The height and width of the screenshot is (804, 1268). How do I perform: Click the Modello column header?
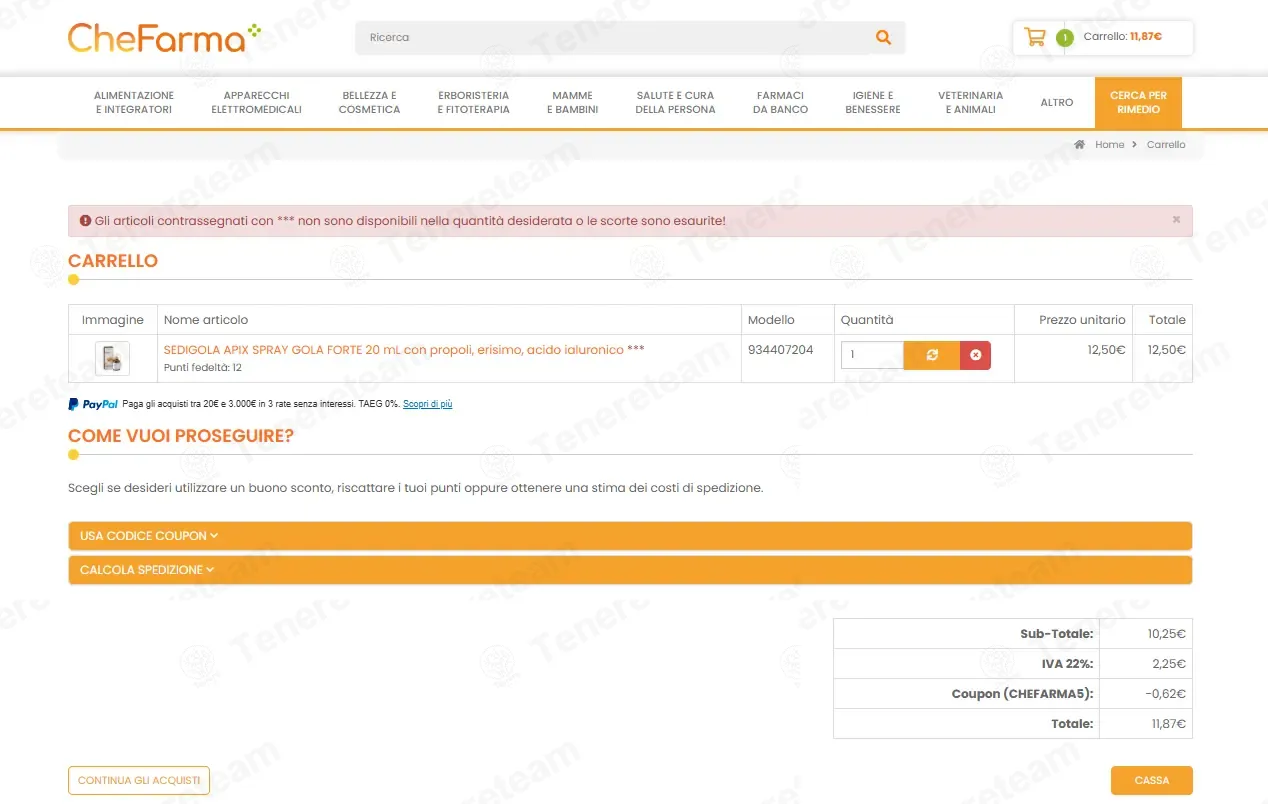click(x=771, y=320)
